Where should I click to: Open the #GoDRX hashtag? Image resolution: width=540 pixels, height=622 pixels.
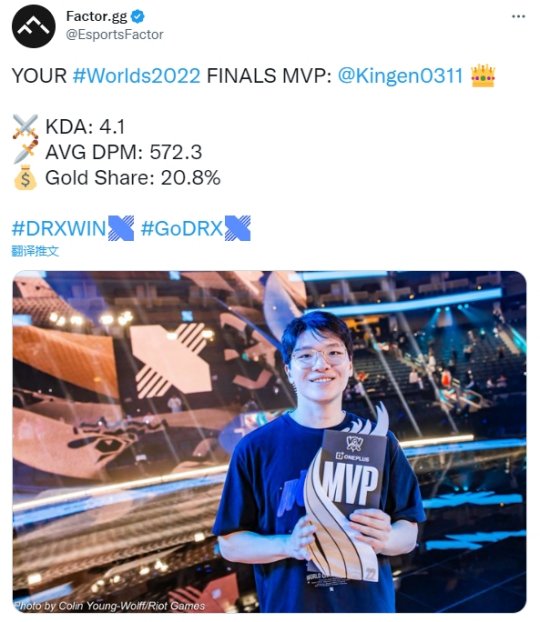[182, 228]
